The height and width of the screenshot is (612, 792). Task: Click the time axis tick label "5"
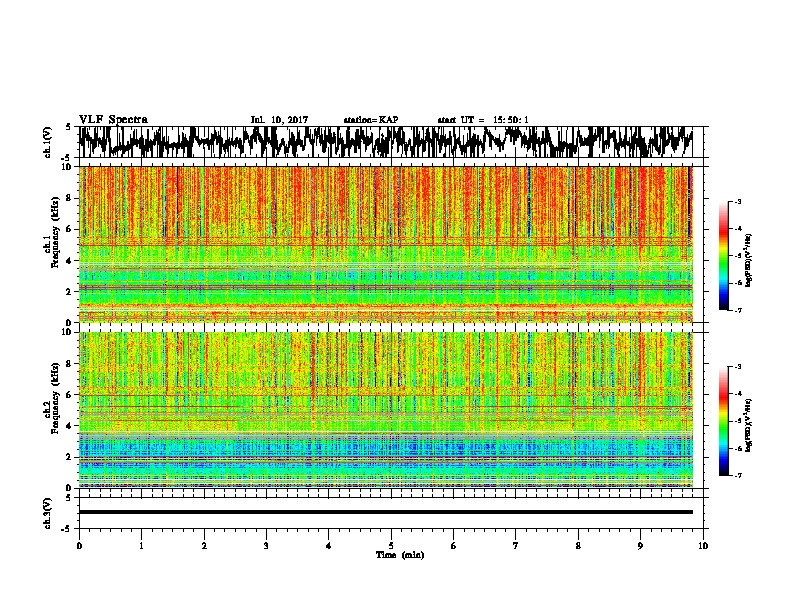(391, 546)
